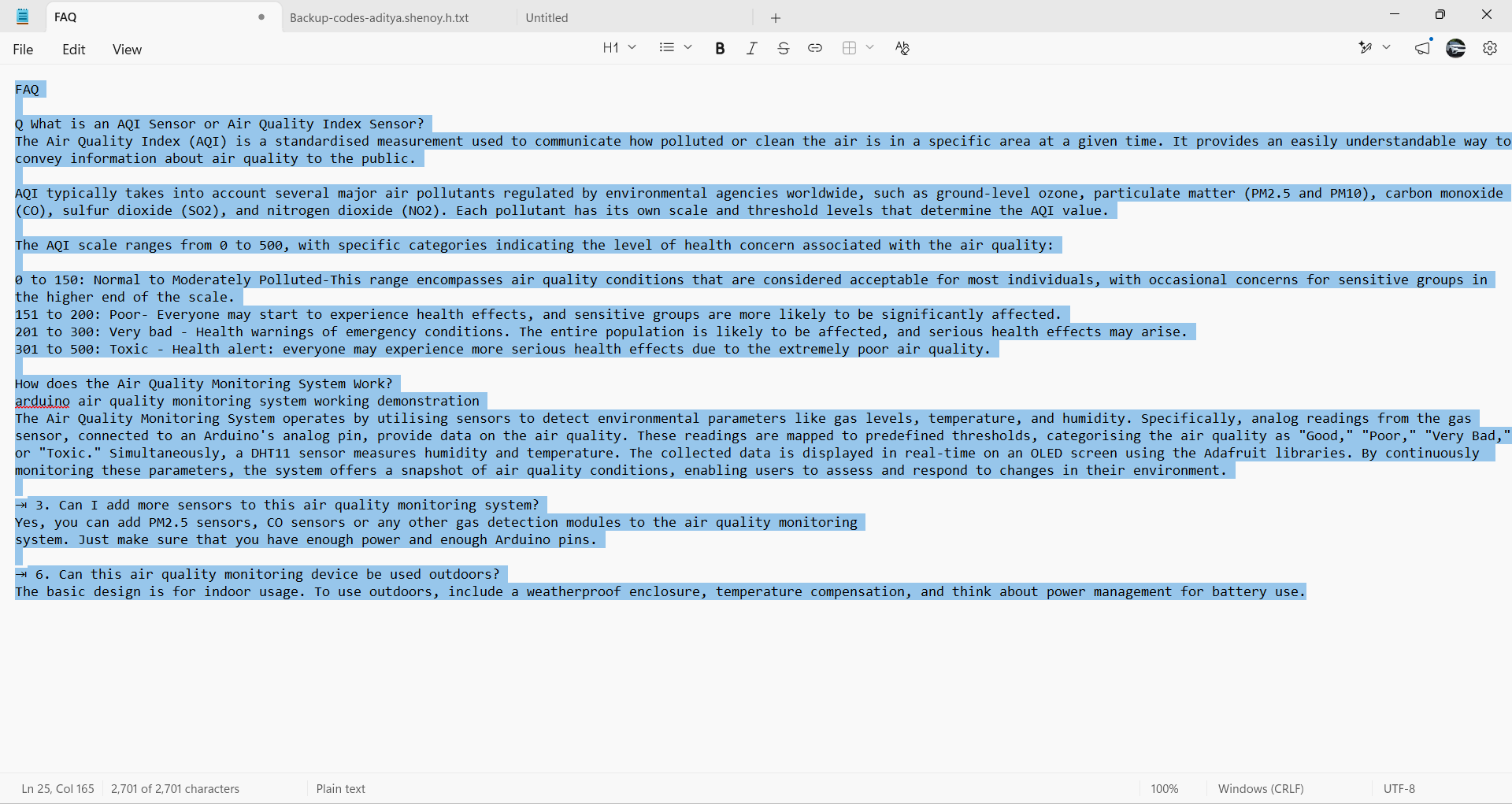
Task: Click the misspelled word 'arduino'
Action: [43, 402]
